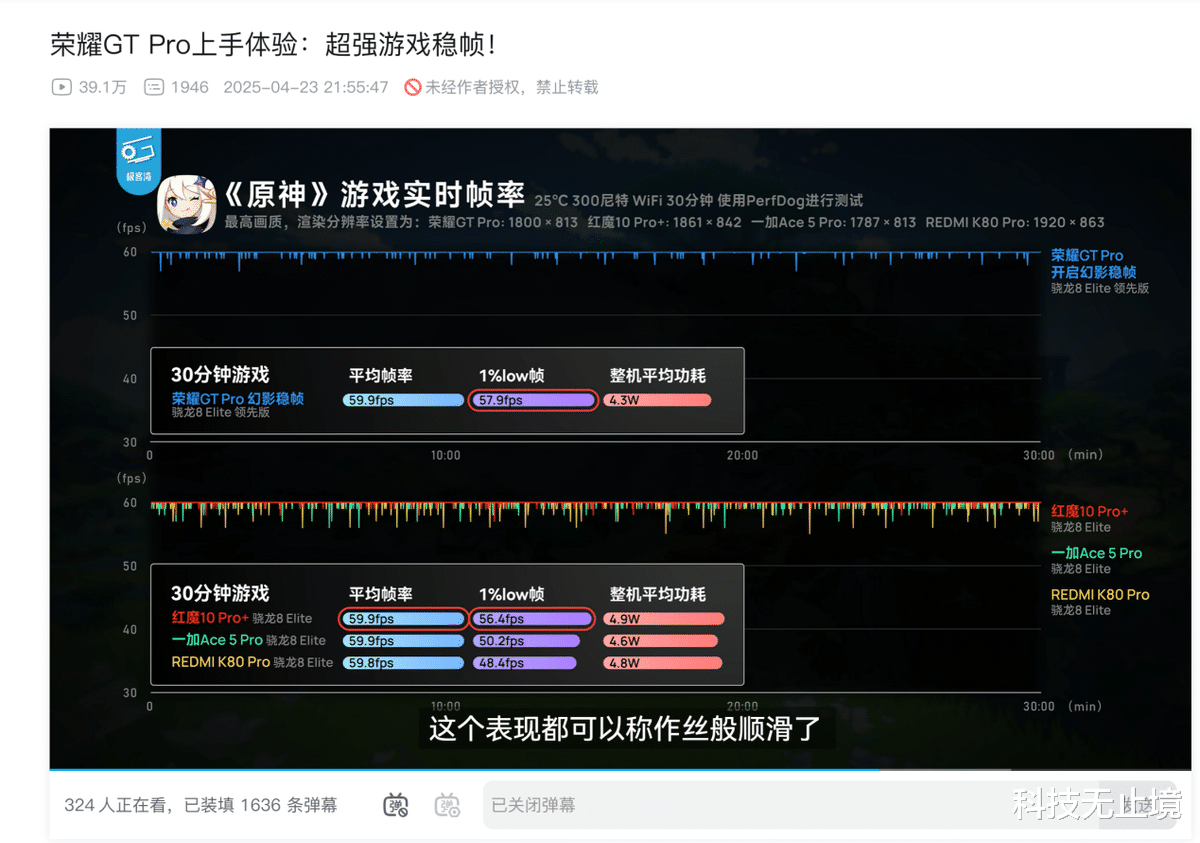Click the 56.4fps value for 红魔10 Pro+

click(x=533, y=619)
